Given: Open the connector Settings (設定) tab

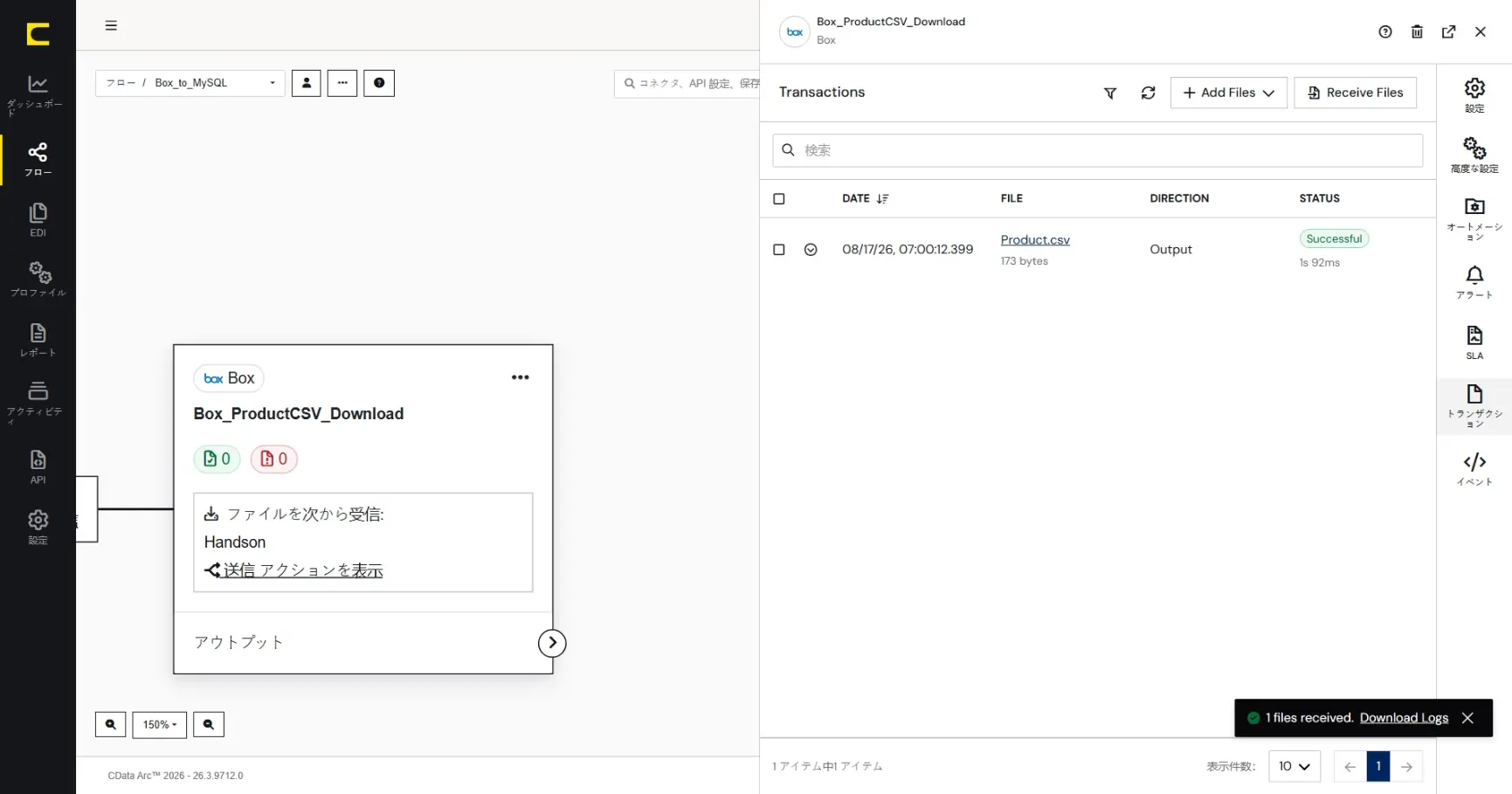Looking at the screenshot, I should click(x=1474, y=95).
